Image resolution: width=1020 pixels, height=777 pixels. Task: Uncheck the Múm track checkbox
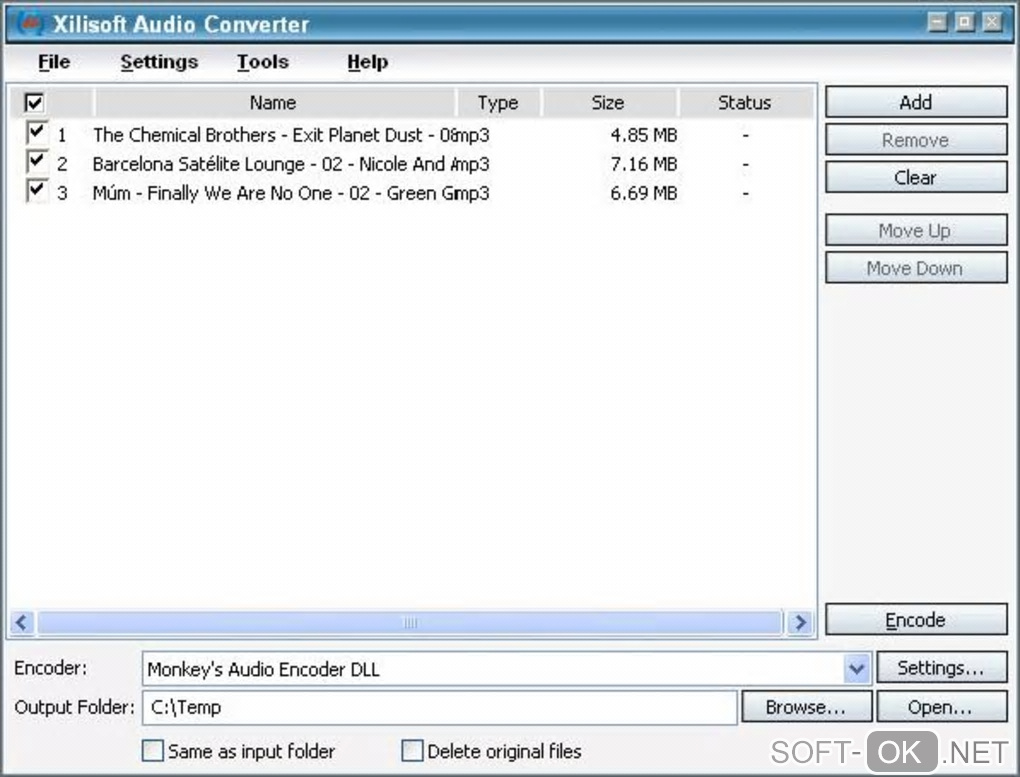pyautogui.click(x=36, y=191)
